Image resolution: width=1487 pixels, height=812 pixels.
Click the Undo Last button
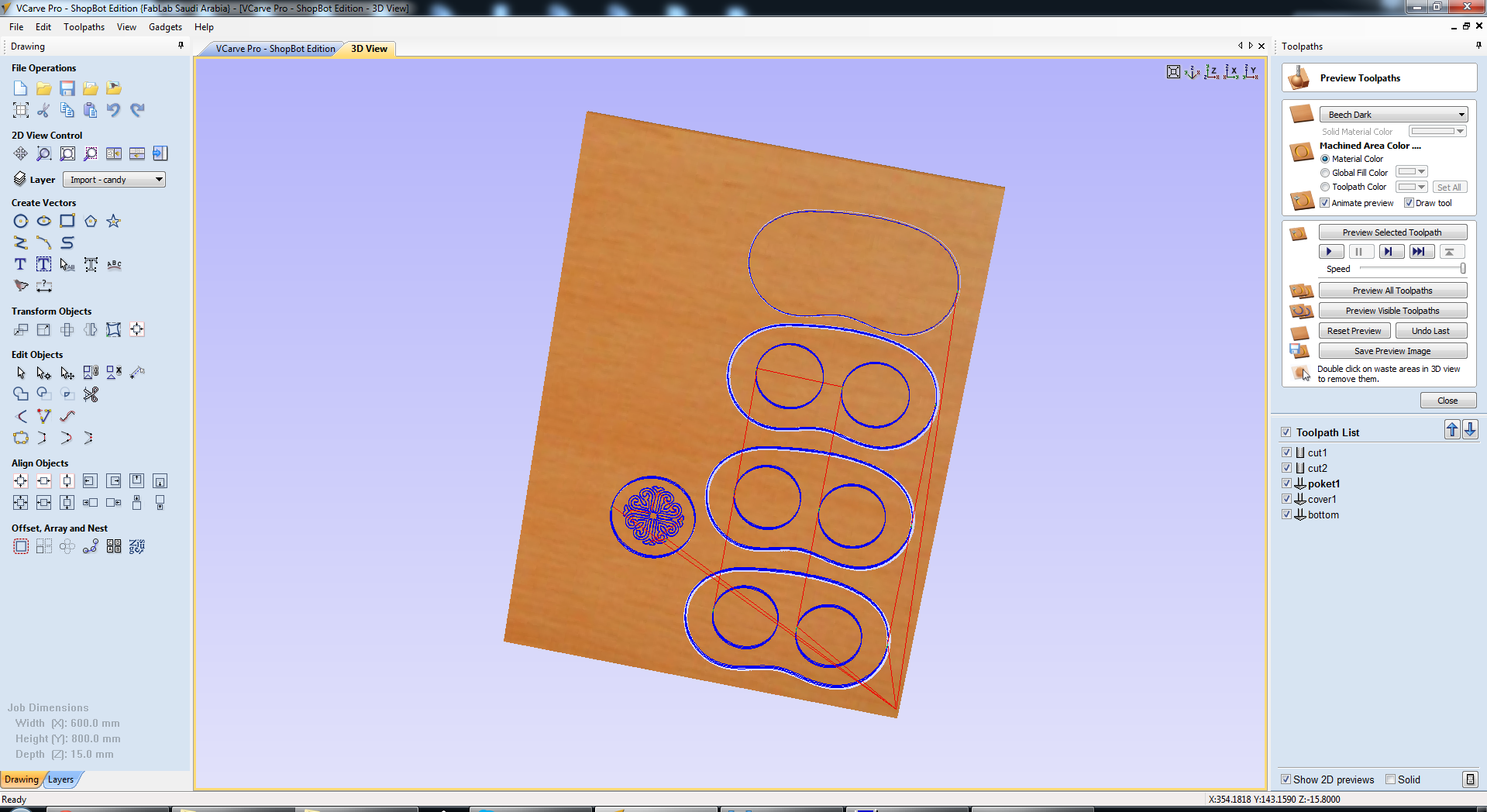point(1430,331)
